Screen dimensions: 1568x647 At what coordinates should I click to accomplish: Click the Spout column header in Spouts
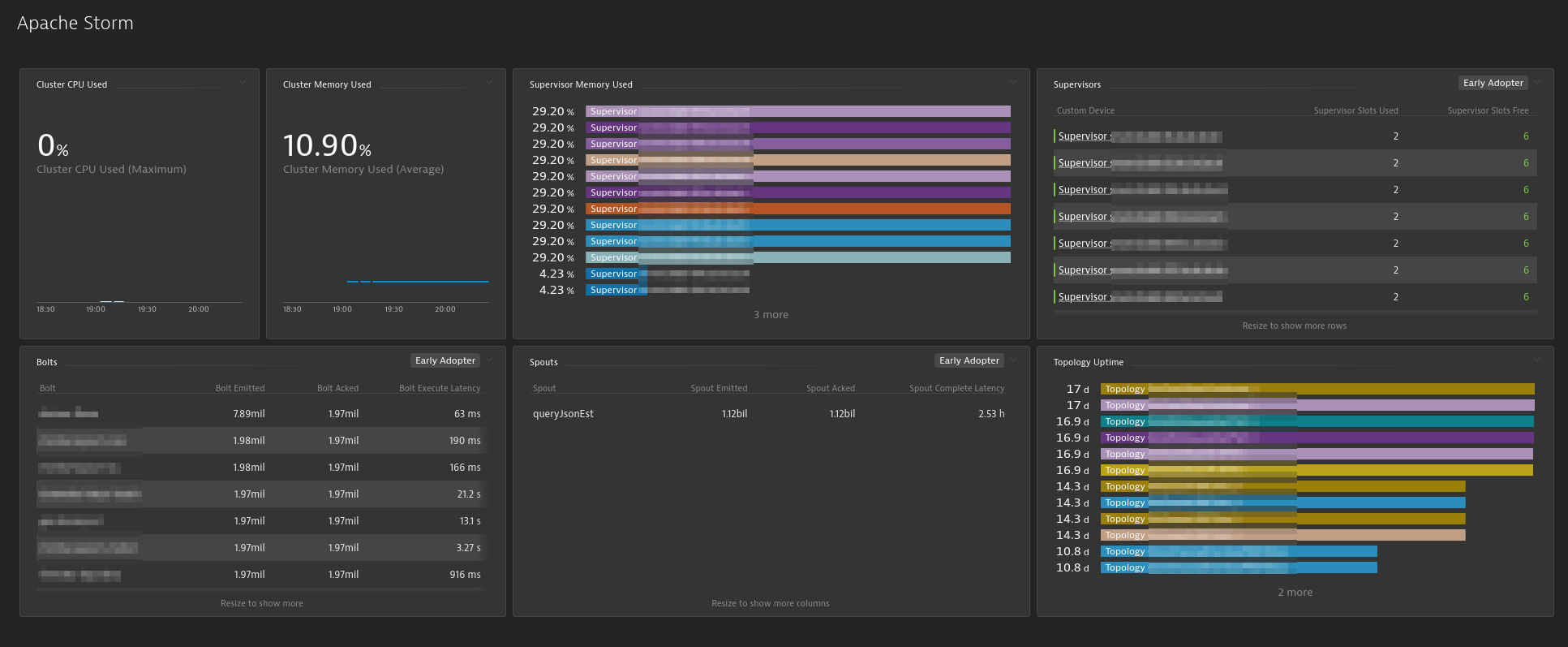tap(544, 388)
